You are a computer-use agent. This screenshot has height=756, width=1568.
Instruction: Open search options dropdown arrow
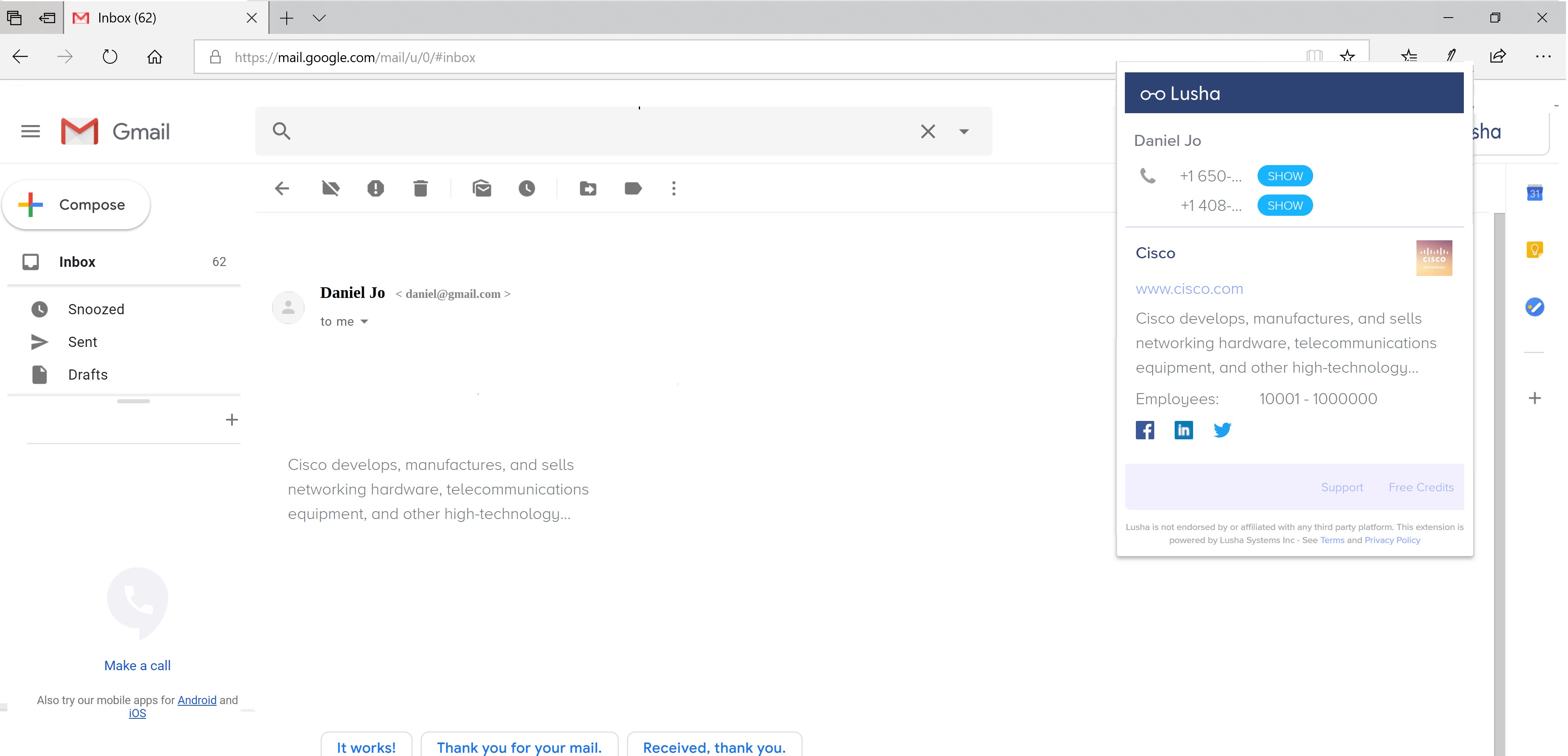[964, 132]
